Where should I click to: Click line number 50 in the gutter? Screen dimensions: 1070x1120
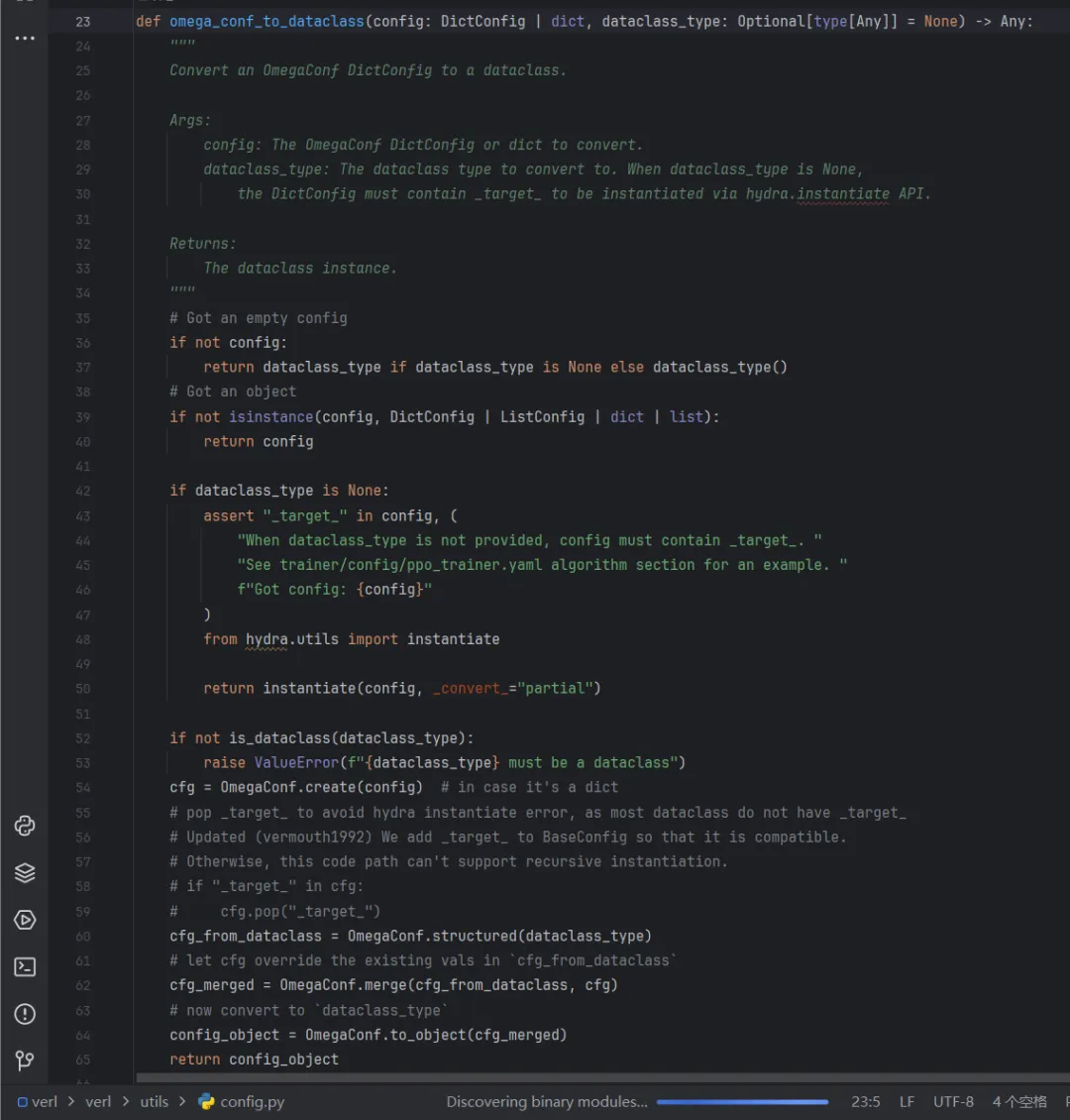point(83,689)
